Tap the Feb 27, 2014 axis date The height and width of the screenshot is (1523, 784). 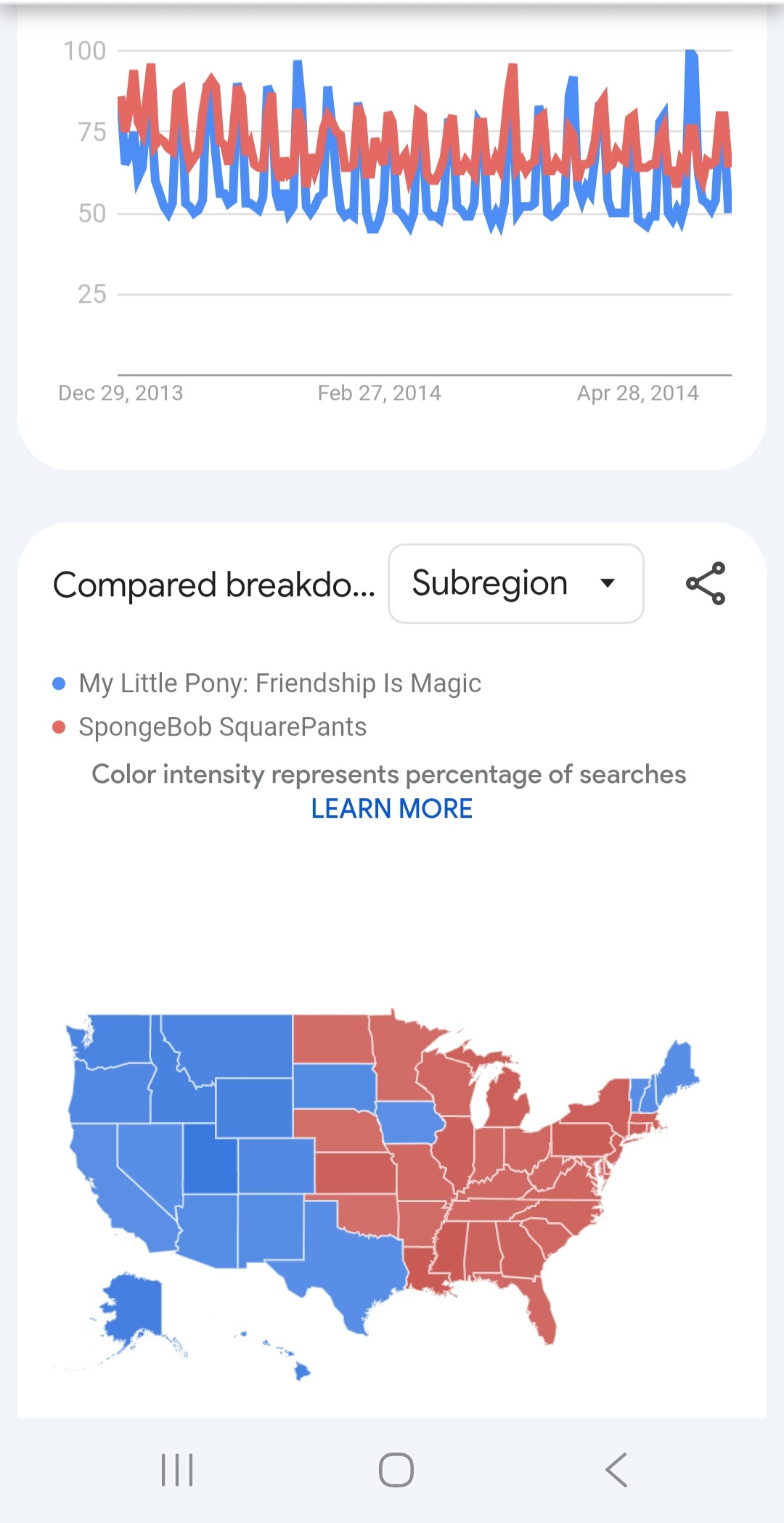click(379, 393)
